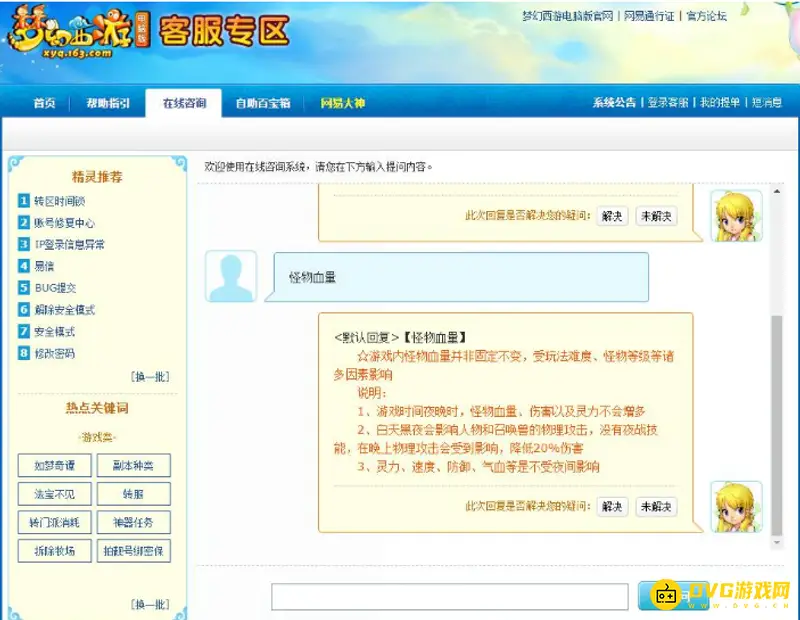Image resolution: width=800 pixels, height=620 pixels.
Task: Click the 如梦奇谭 keyword button
Action: pyautogui.click(x=55, y=465)
